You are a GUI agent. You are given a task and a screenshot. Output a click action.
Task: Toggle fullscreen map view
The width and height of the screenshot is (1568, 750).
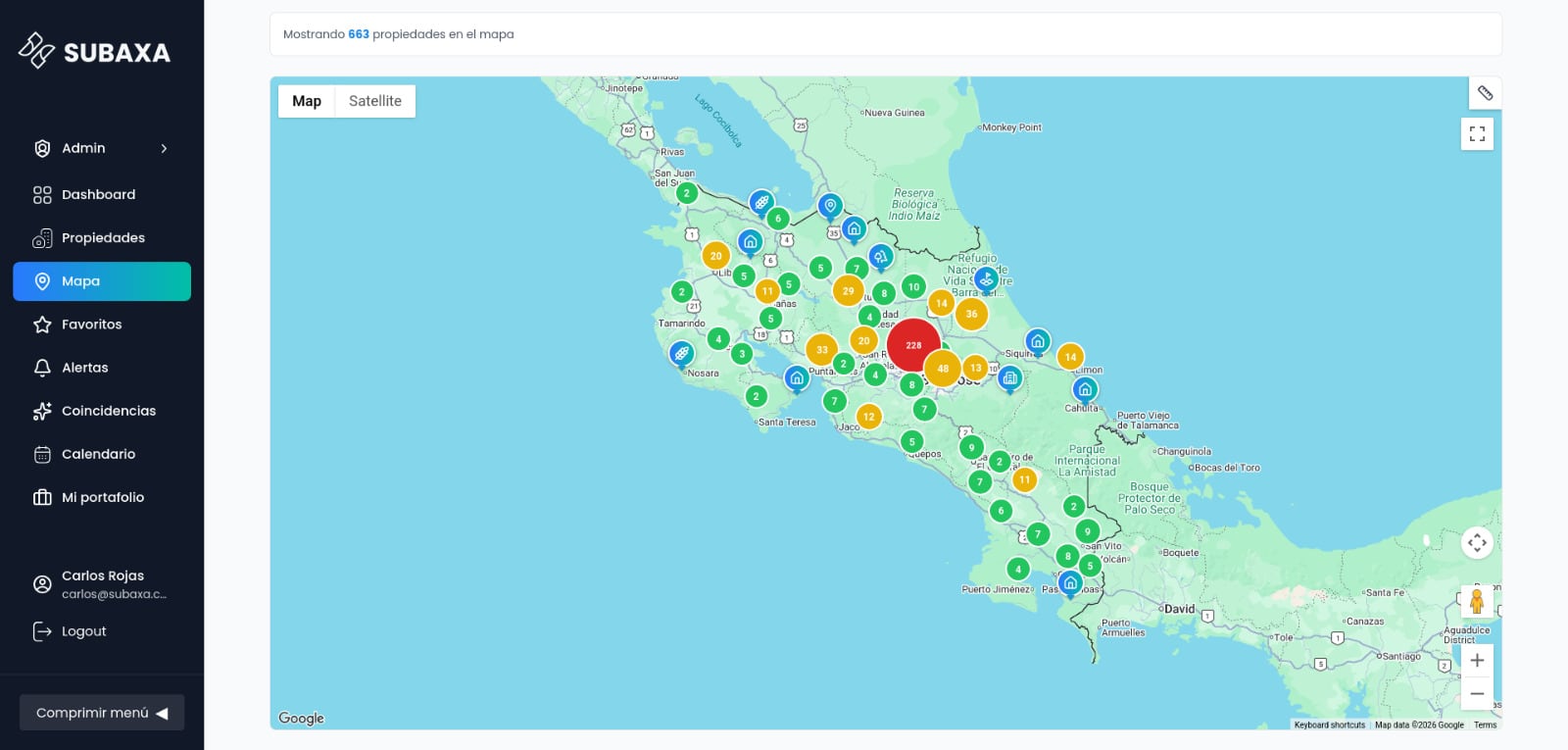pos(1477,134)
